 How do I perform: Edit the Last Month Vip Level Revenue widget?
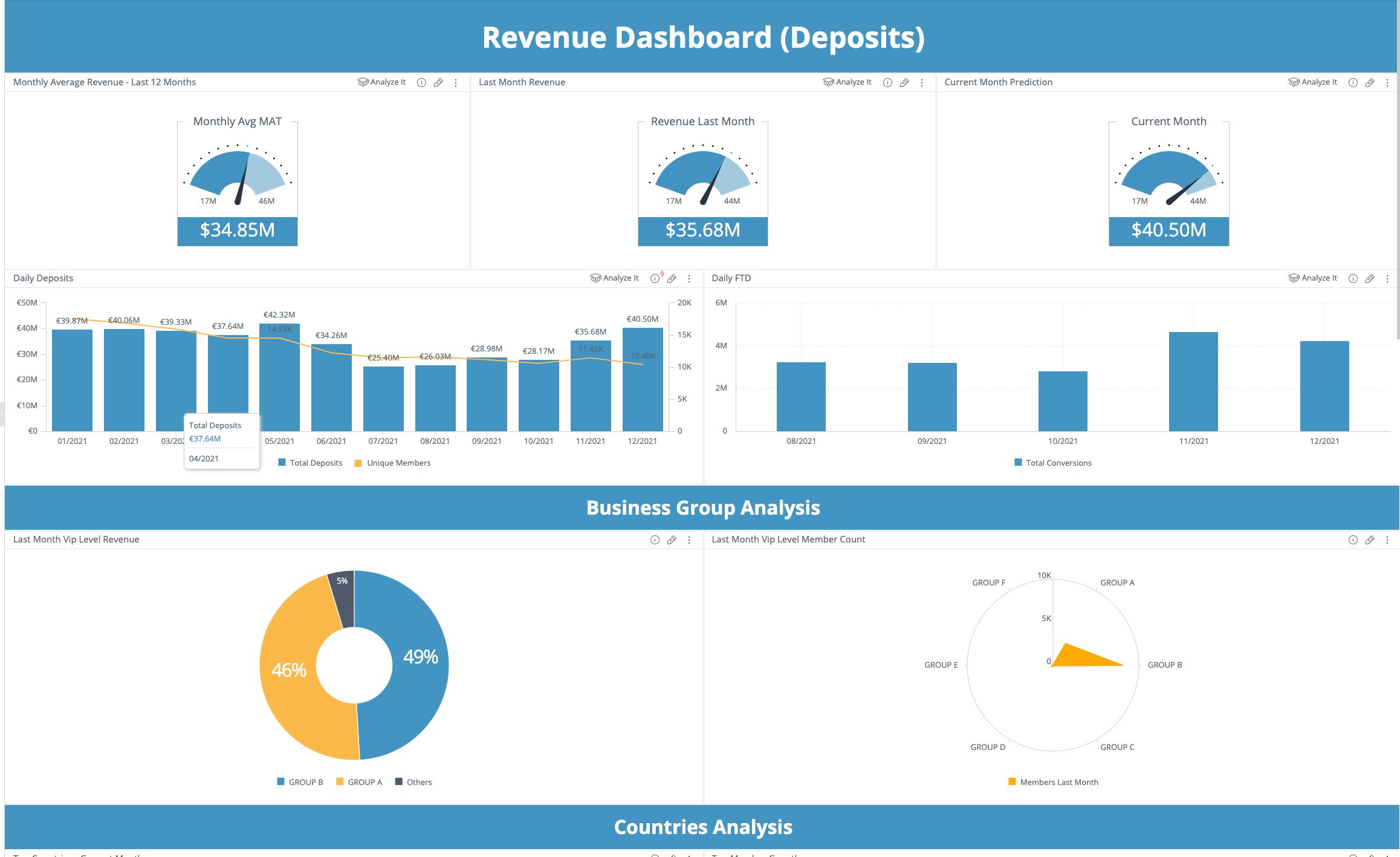pyautogui.click(x=672, y=539)
